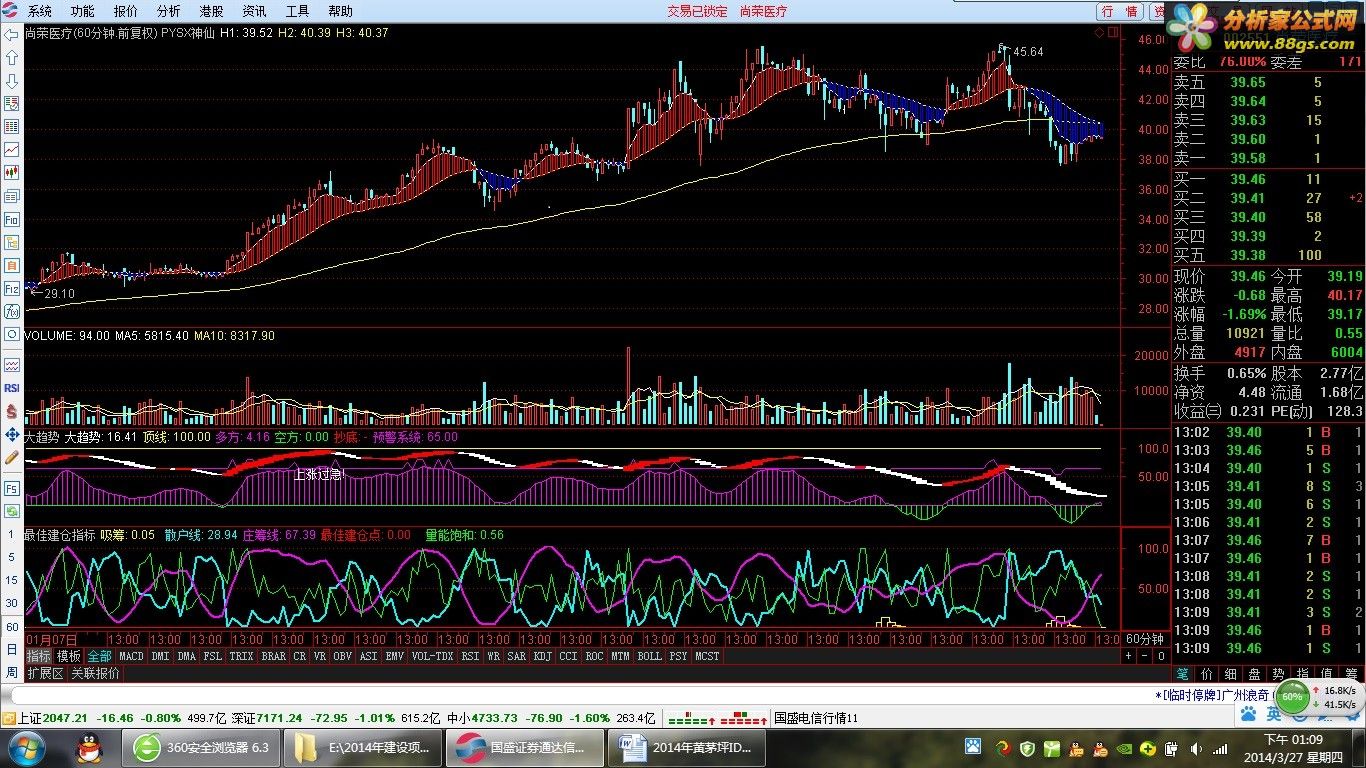Image resolution: width=1366 pixels, height=768 pixels.
Task: Open the 关联报价 tab
Action: point(95,673)
